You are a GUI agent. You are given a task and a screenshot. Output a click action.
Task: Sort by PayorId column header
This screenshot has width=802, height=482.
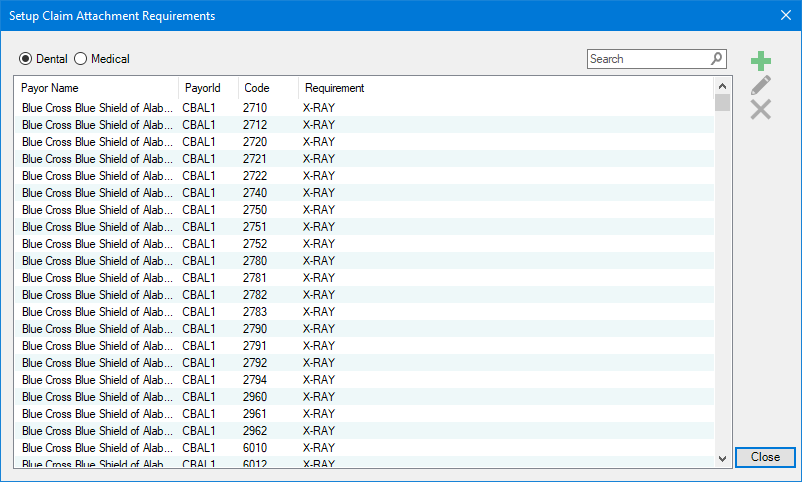tap(208, 88)
